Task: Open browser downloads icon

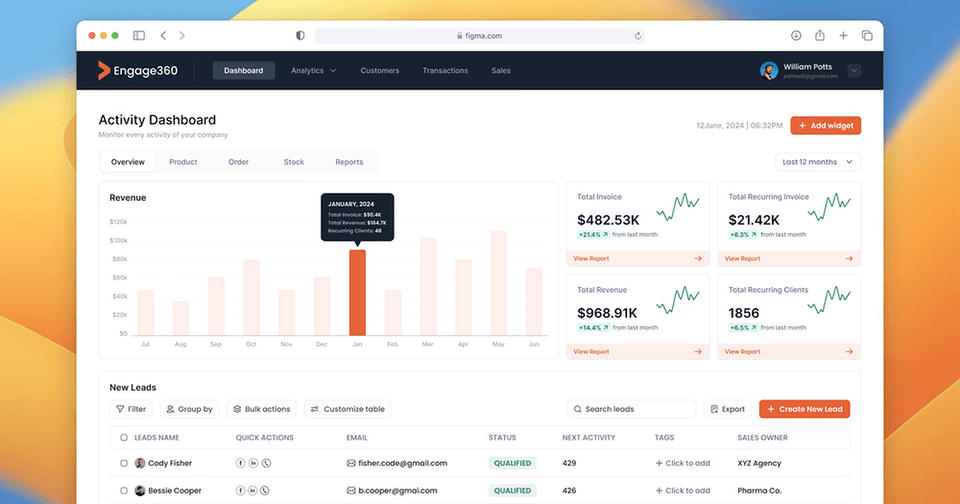Action: [796, 36]
